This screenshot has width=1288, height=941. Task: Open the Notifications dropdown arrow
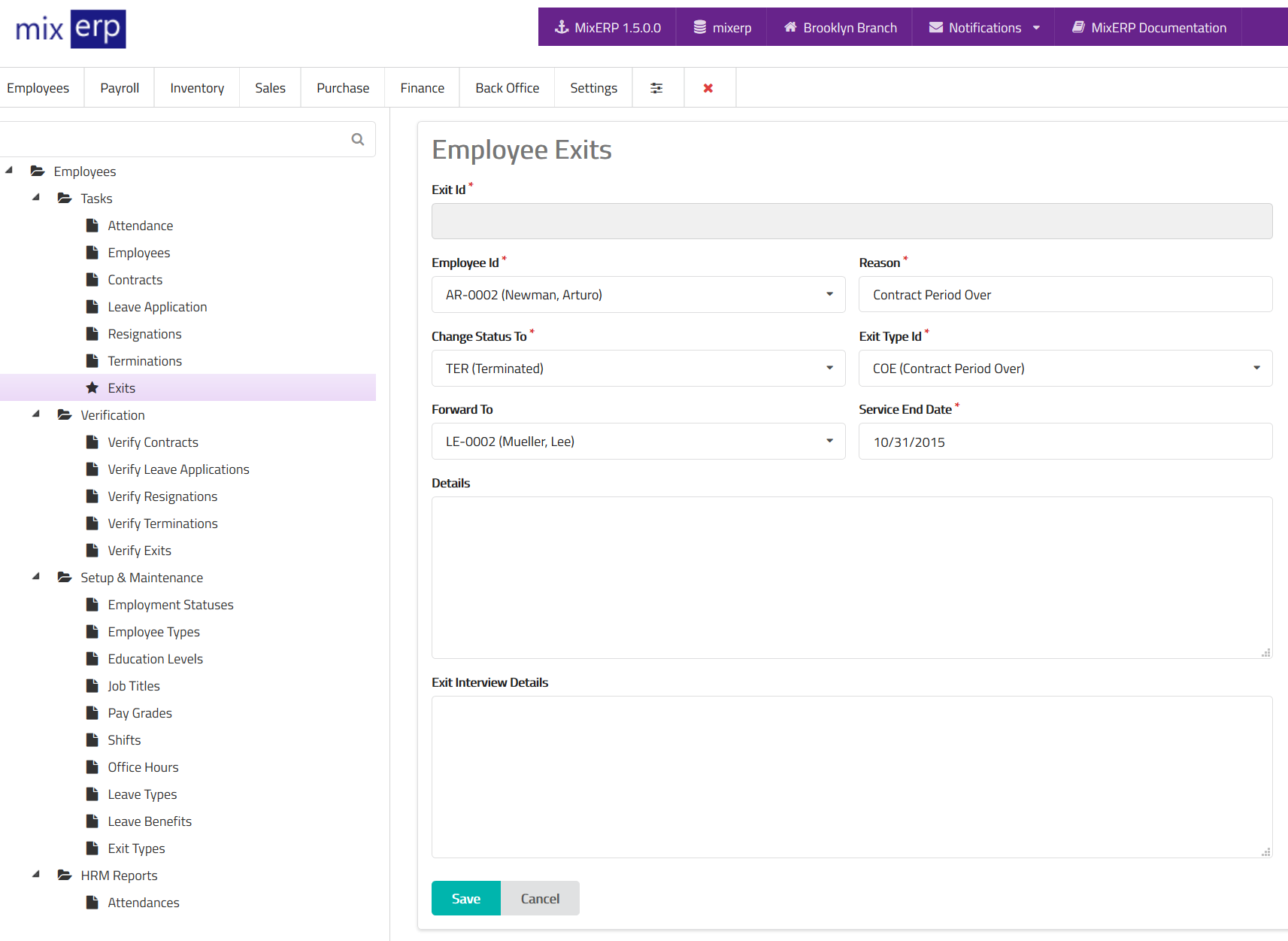1037,28
